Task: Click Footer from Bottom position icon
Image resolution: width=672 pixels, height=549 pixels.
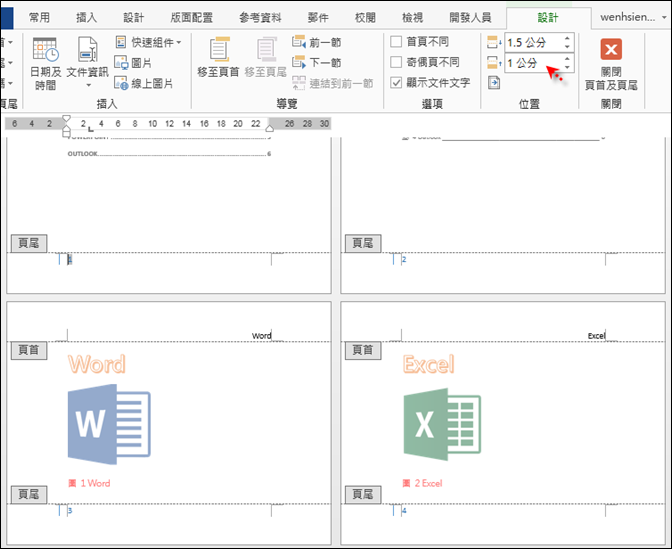Action: tap(494, 63)
